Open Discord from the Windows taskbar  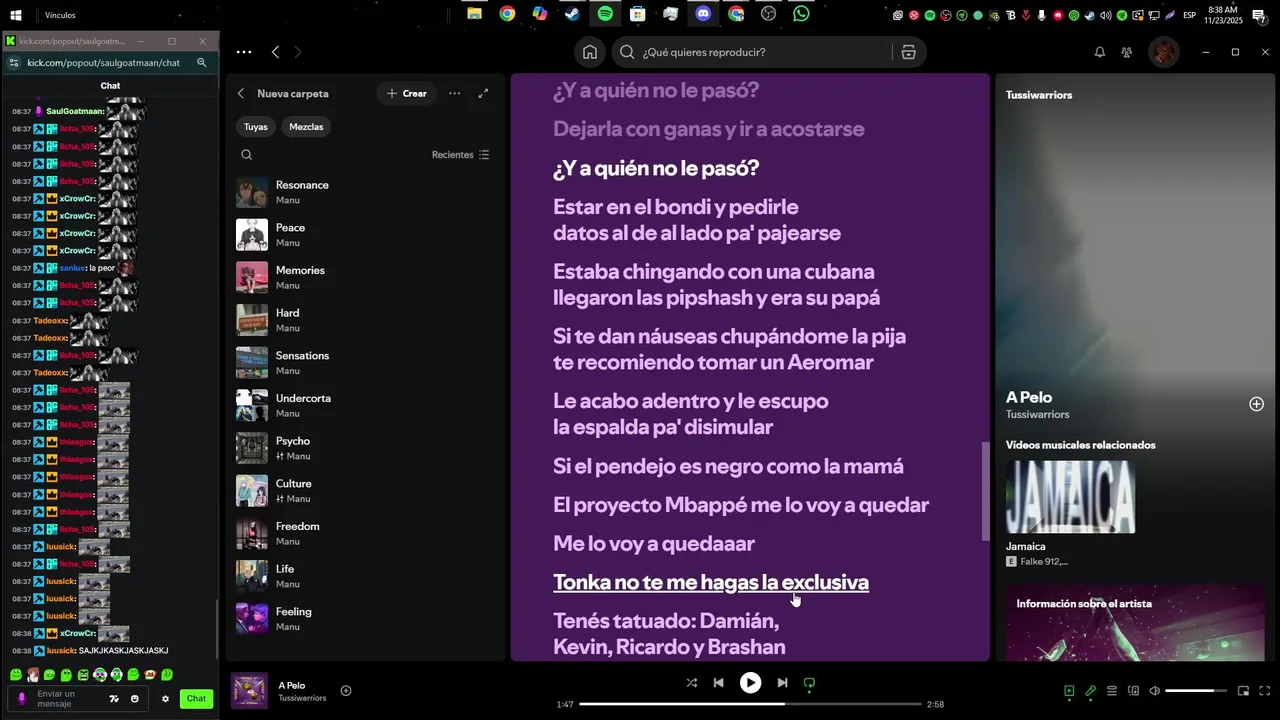(703, 14)
